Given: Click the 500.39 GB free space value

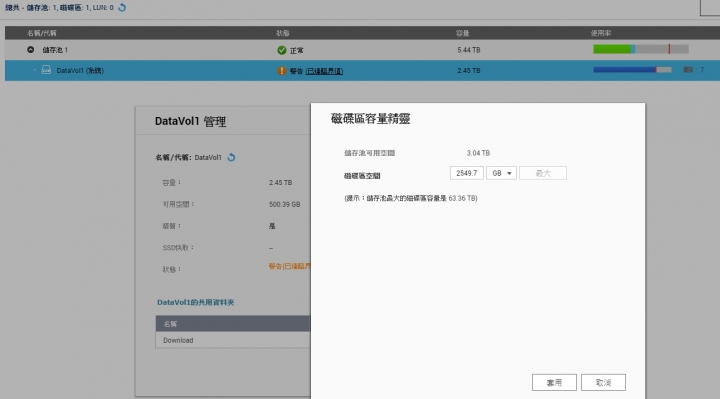Looking at the screenshot, I should pos(284,204).
